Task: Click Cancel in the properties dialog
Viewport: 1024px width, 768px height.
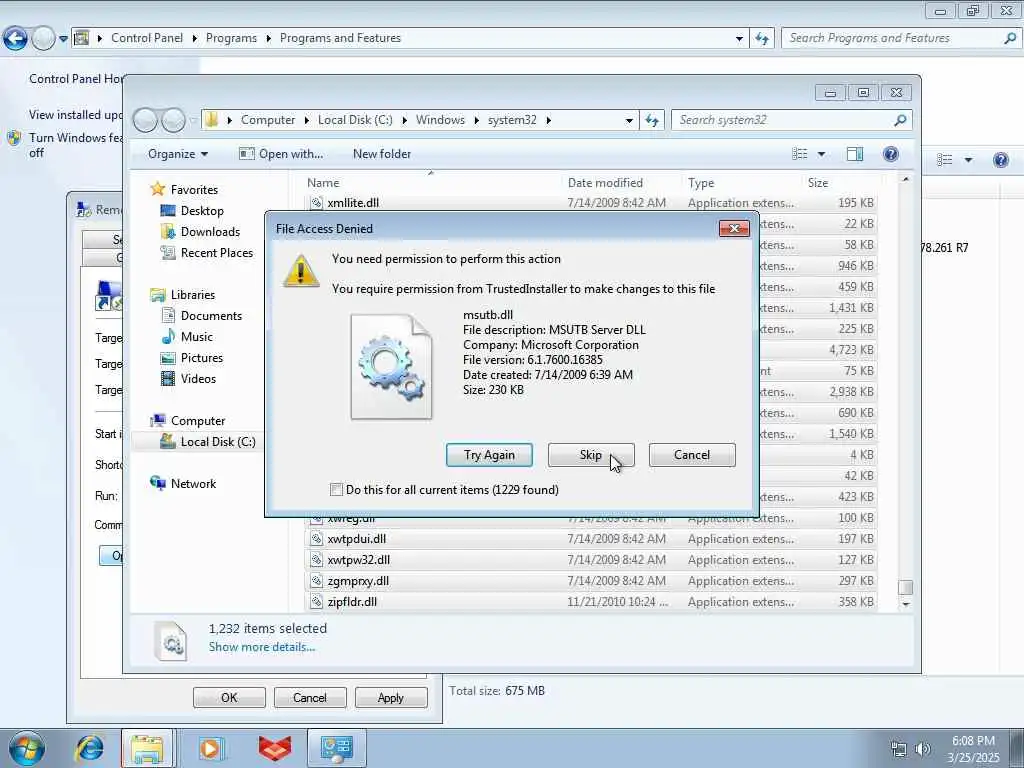Action: pyautogui.click(x=310, y=697)
